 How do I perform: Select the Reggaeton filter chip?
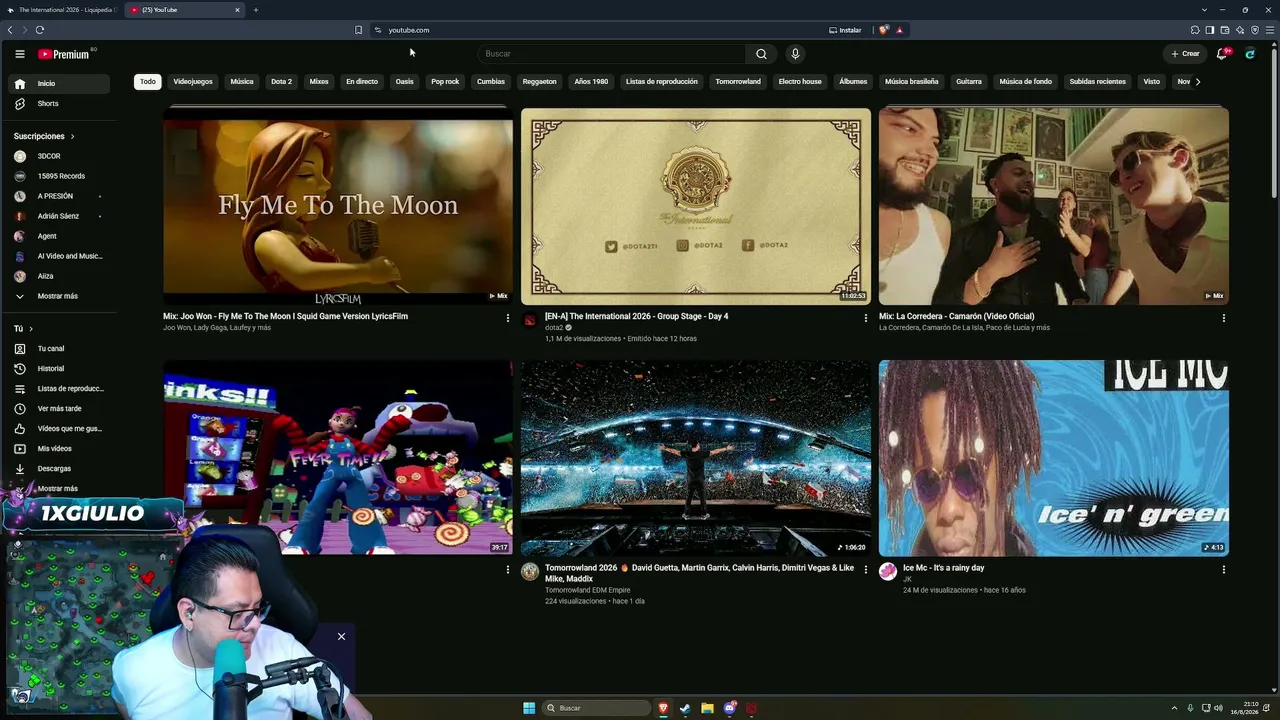(539, 82)
